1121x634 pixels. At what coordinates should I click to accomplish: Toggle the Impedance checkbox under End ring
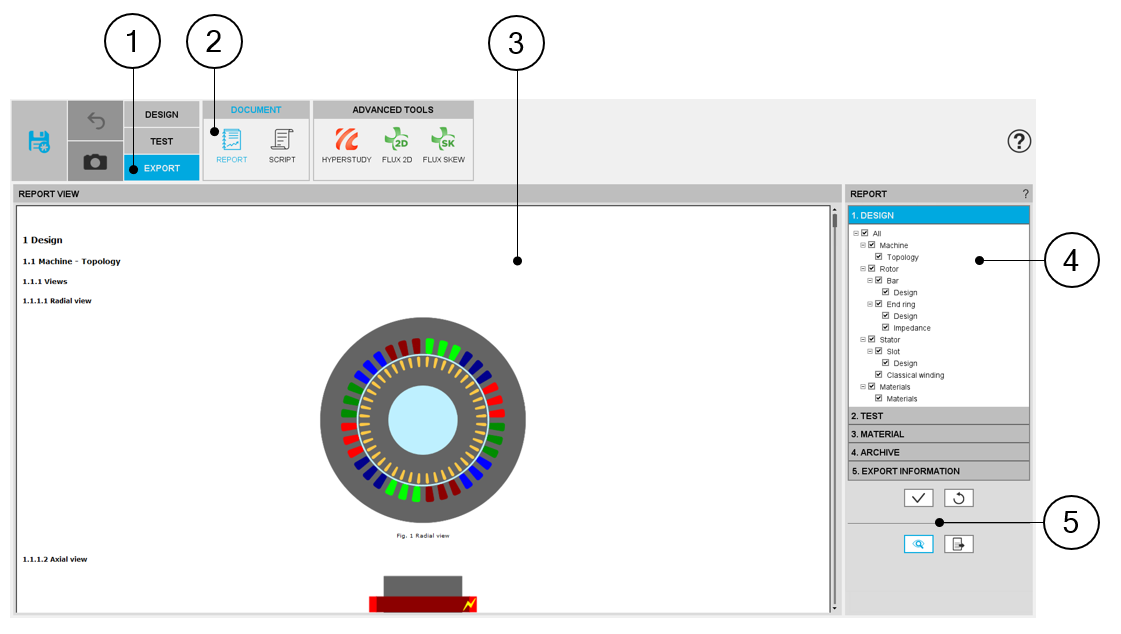click(885, 328)
